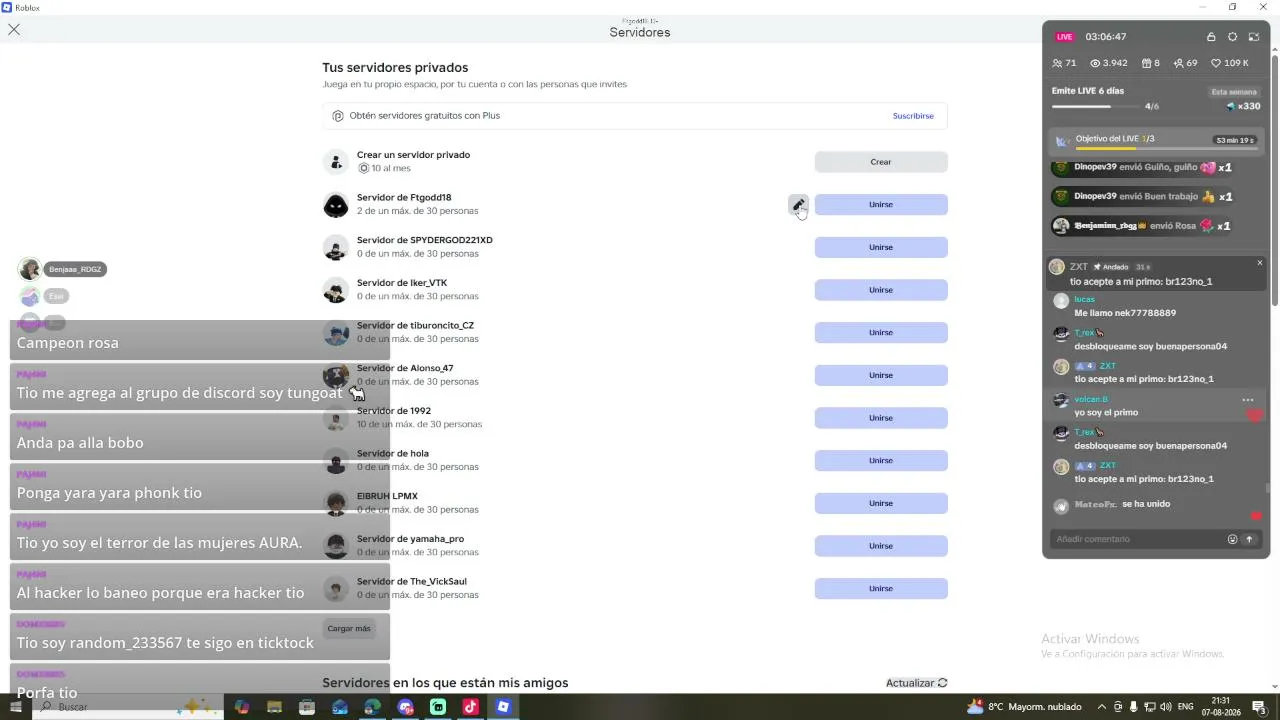Click the Objetivo del LIVE progress bar
1280x720 pixels.
1165,148
